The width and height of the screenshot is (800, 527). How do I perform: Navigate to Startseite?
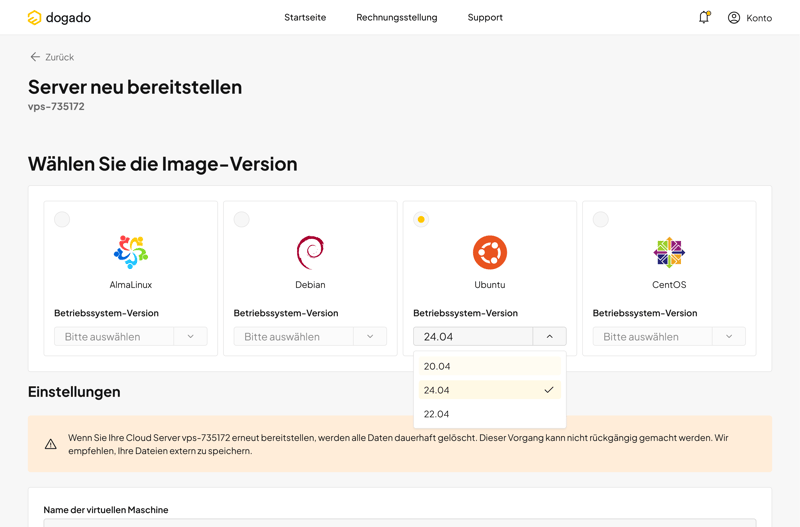pos(305,17)
